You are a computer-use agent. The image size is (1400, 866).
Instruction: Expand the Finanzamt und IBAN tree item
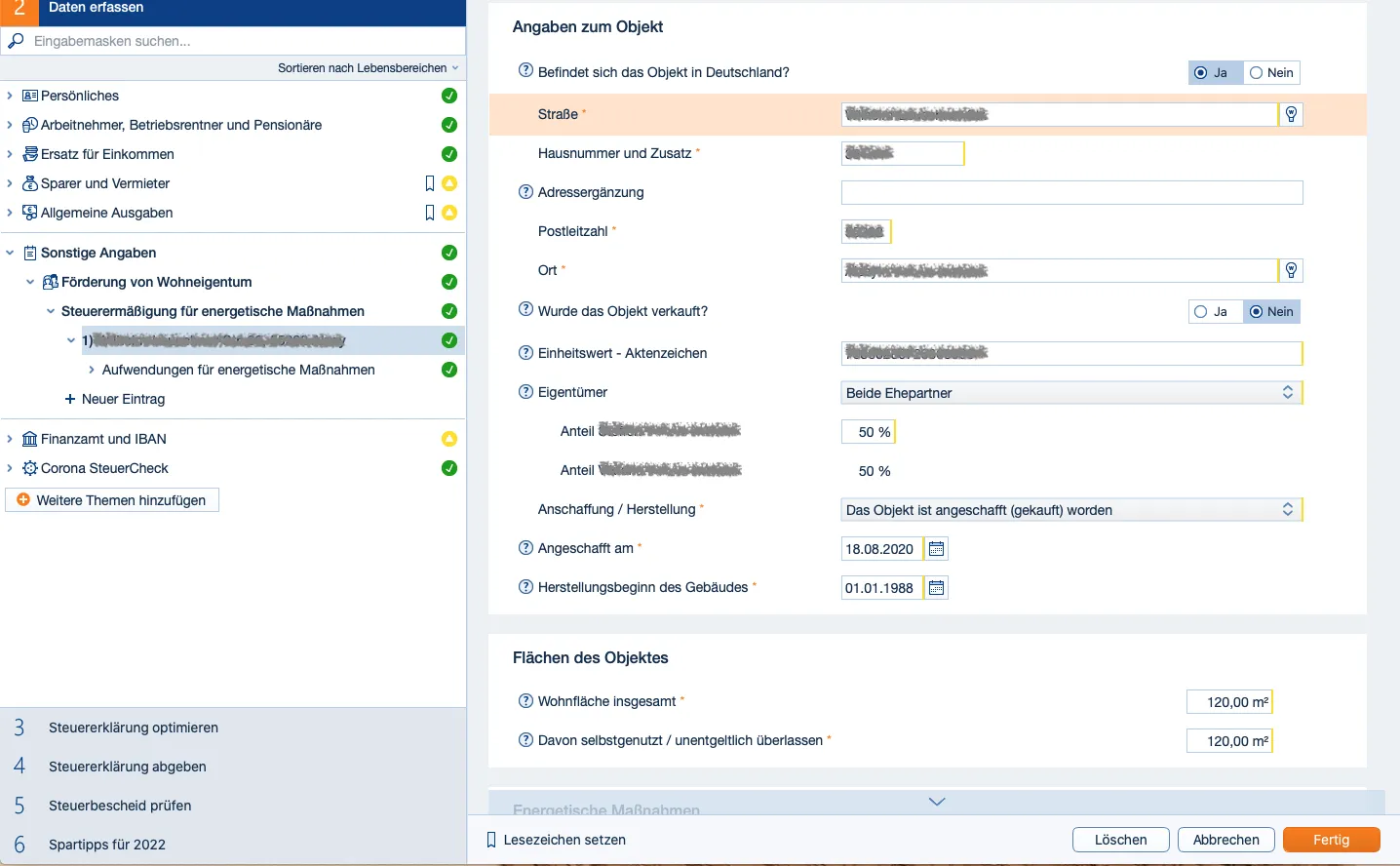click(10, 439)
